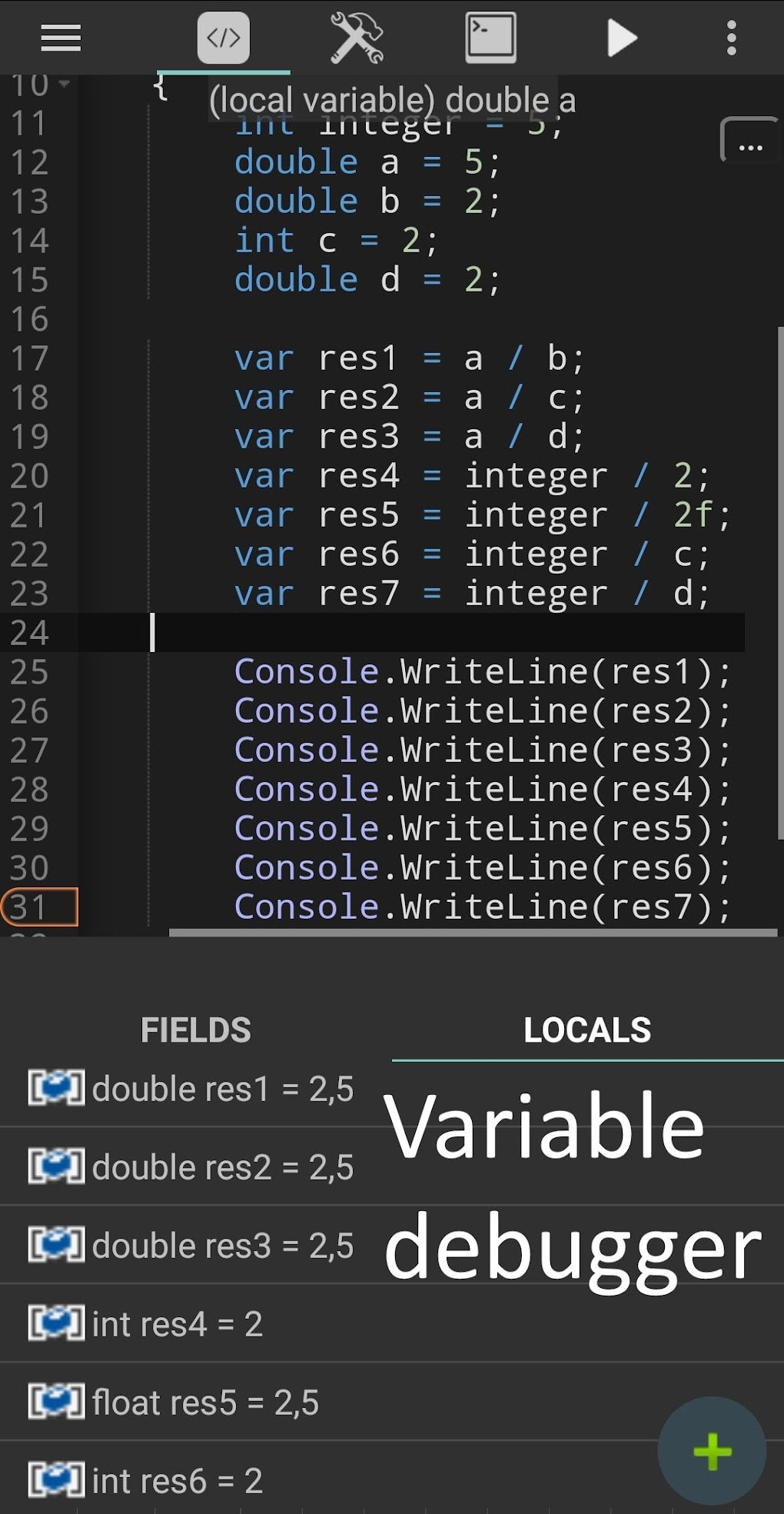Open the terminal output window
This screenshot has height=1514, width=784.
tap(490, 37)
